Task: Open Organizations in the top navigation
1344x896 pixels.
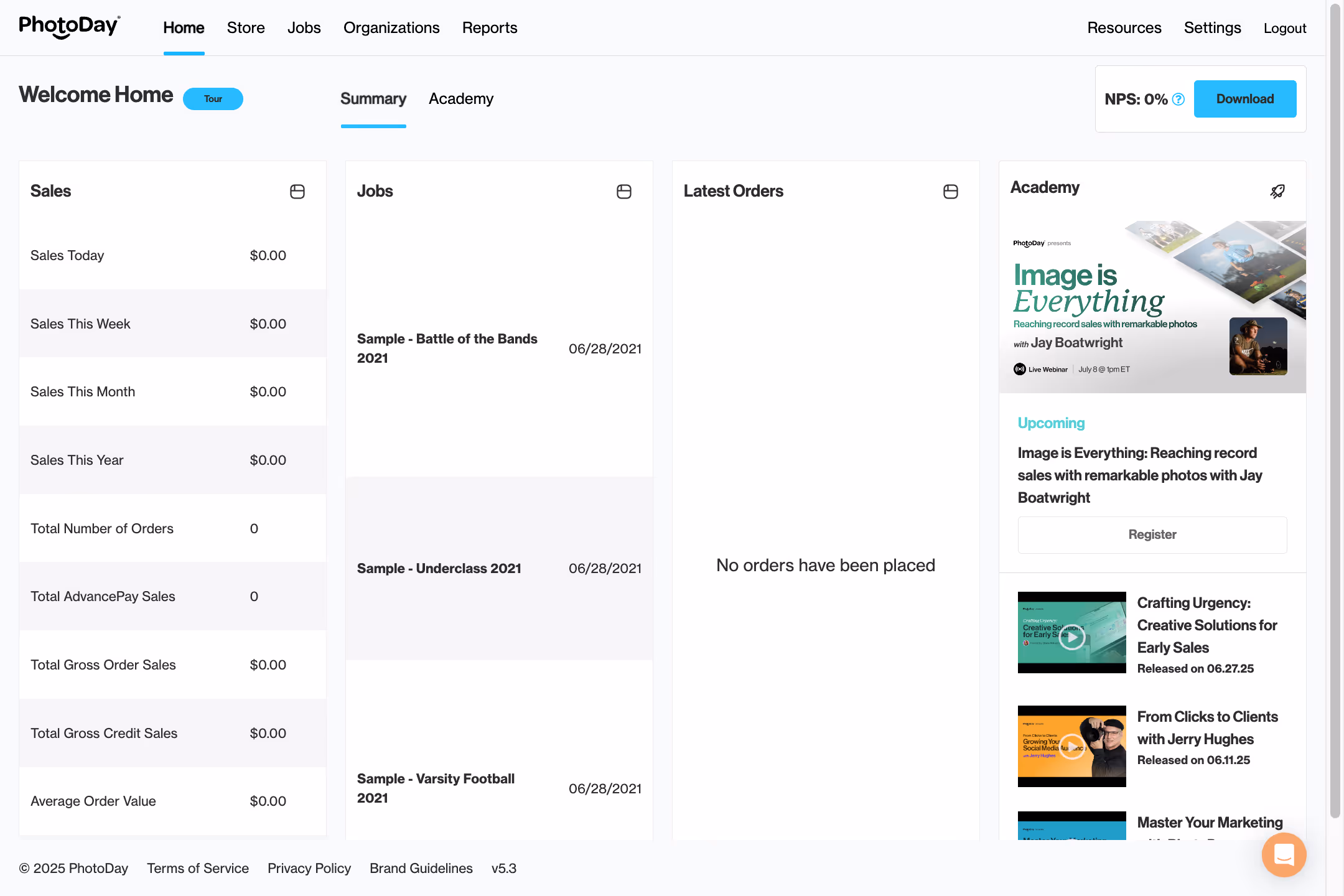Action: [x=391, y=28]
